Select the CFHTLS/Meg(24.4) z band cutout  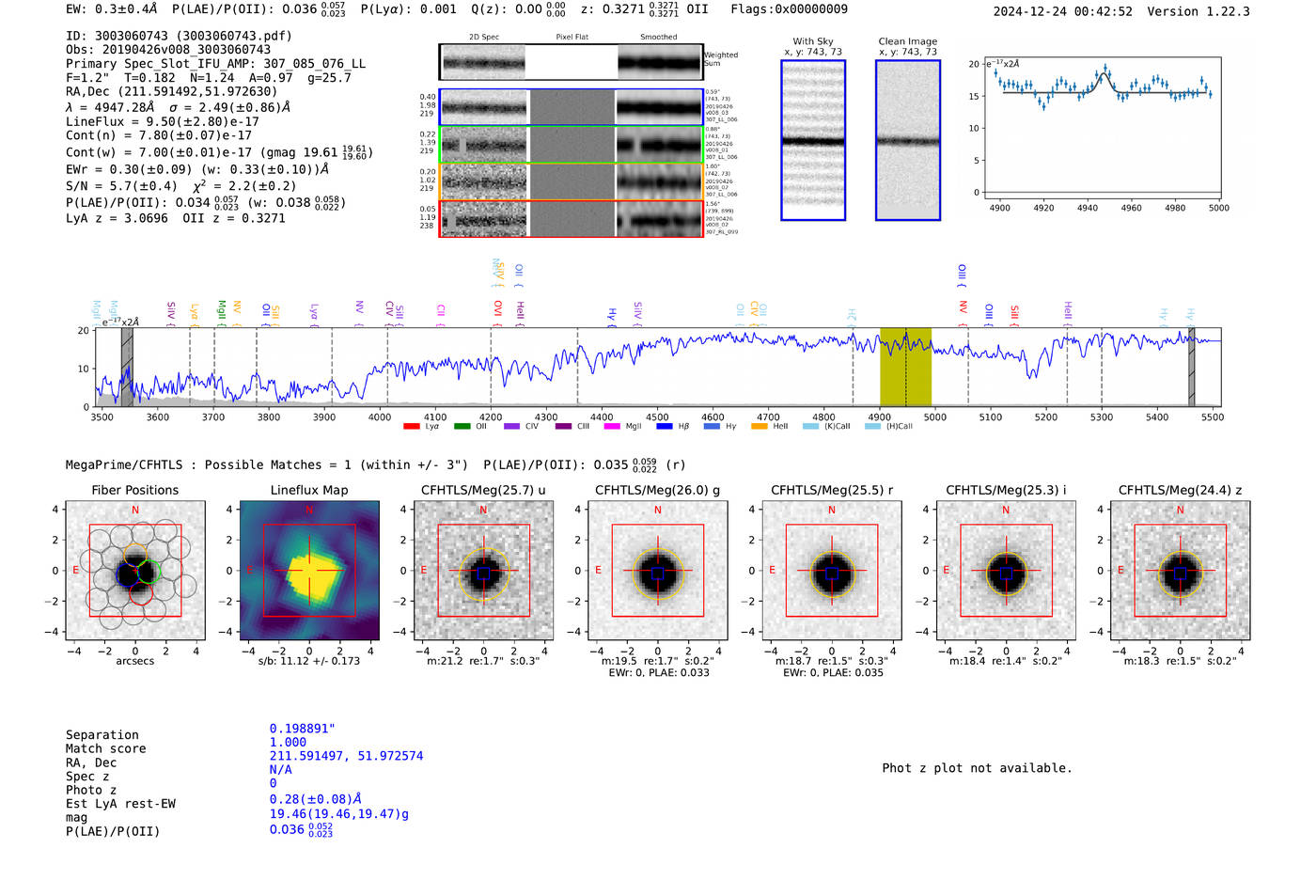point(1180,570)
